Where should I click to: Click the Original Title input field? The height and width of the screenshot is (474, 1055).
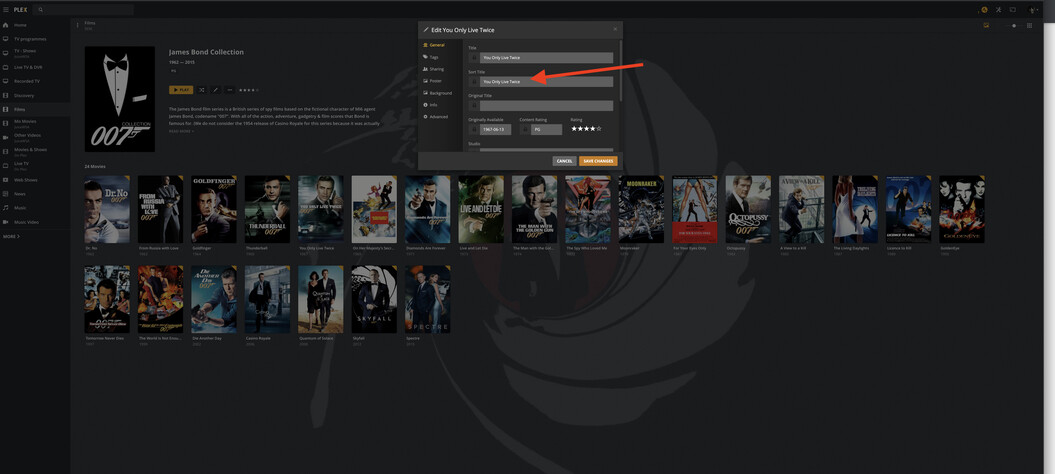pyautogui.click(x=546, y=106)
